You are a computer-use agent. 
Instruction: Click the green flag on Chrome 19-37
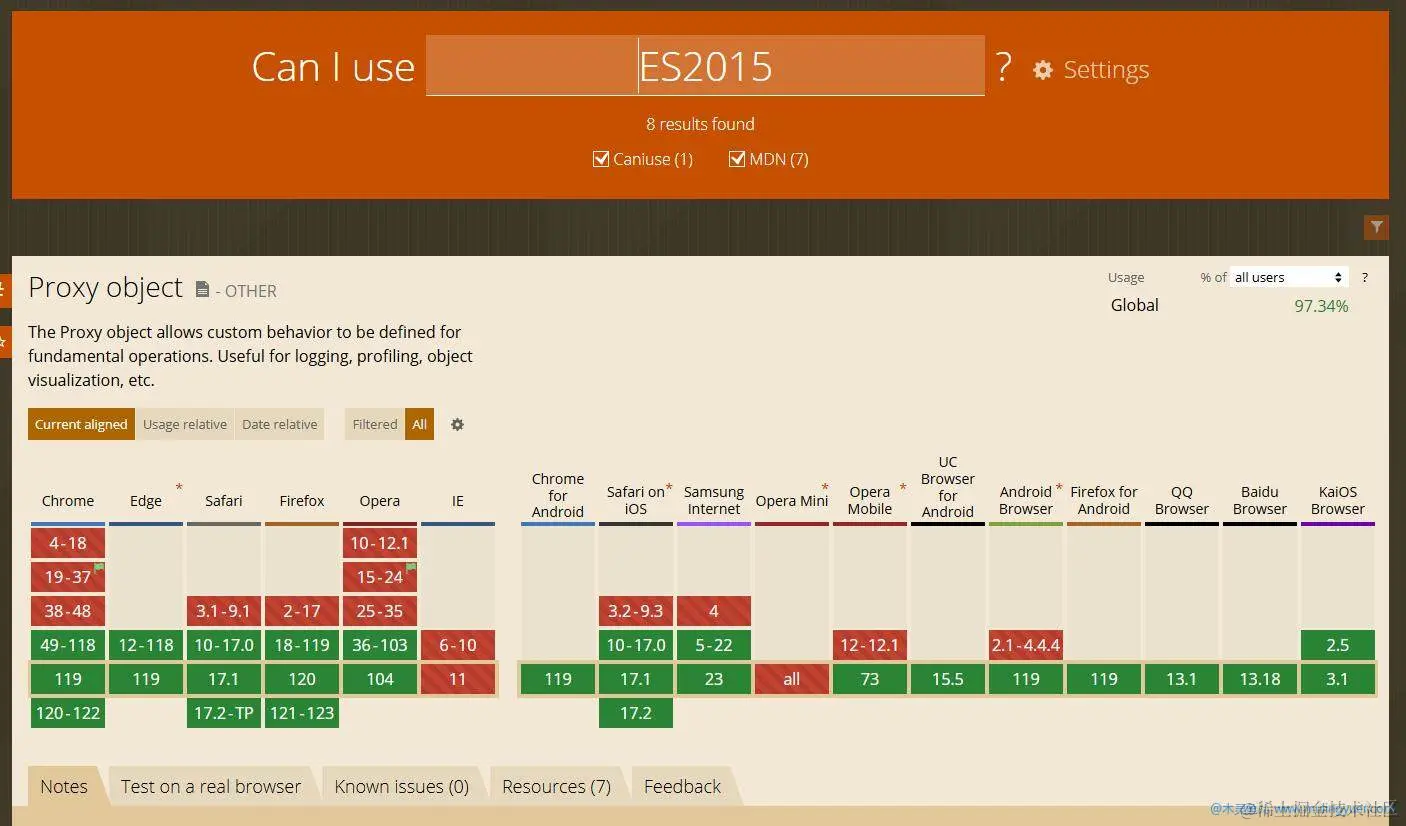coord(99,566)
